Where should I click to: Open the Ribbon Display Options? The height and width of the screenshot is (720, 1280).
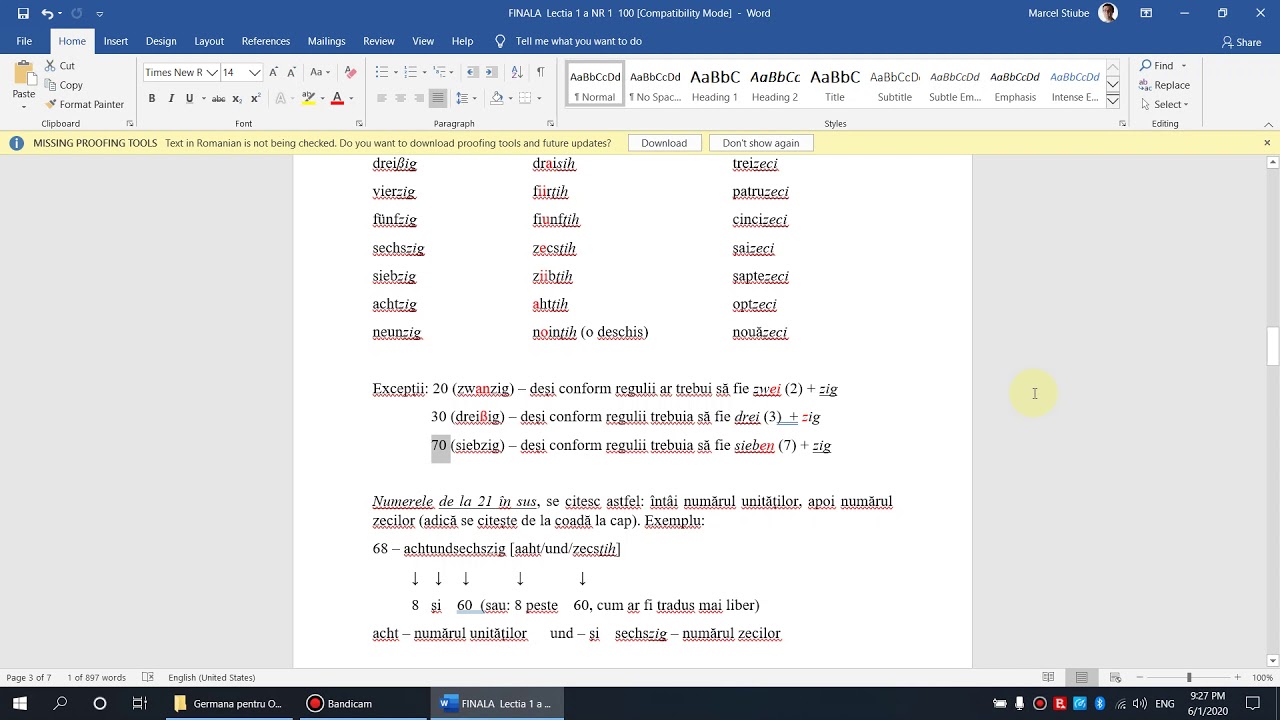pyautogui.click(x=1146, y=14)
